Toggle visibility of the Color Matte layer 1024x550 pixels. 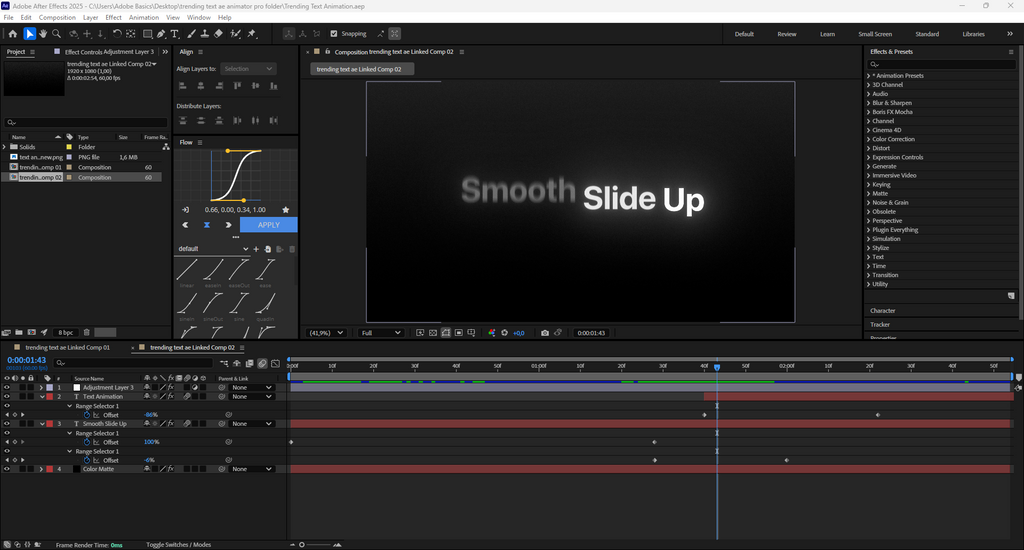pos(7,469)
